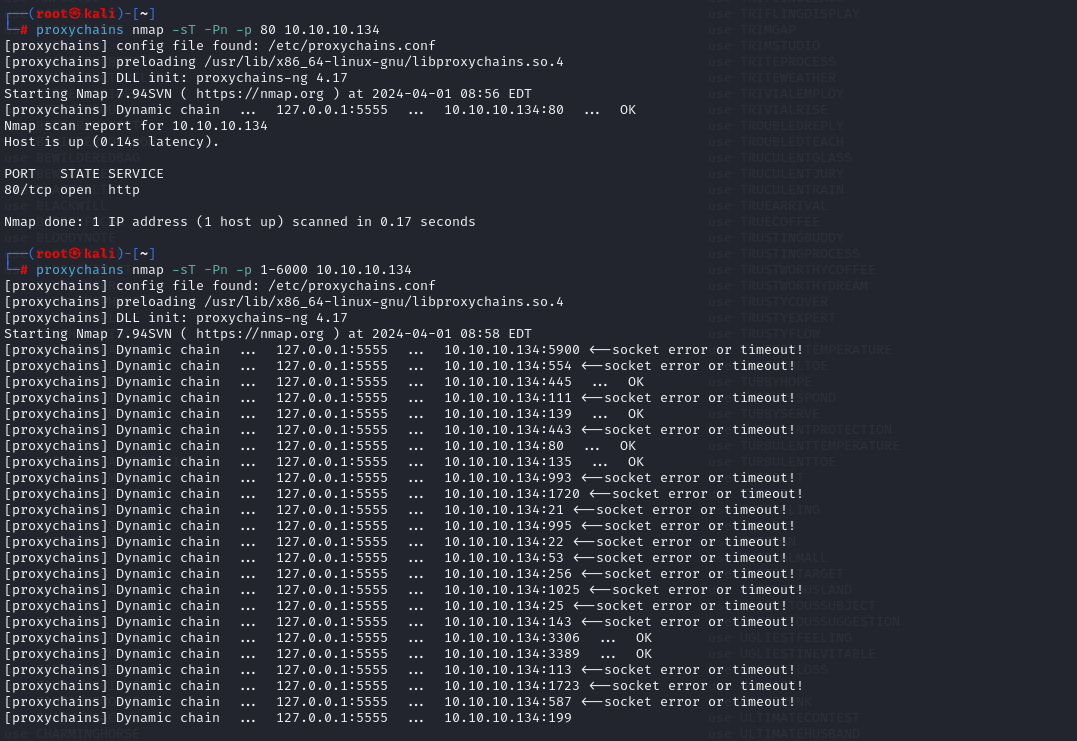Click the red hash before the 1-6000 command

coord(24,270)
